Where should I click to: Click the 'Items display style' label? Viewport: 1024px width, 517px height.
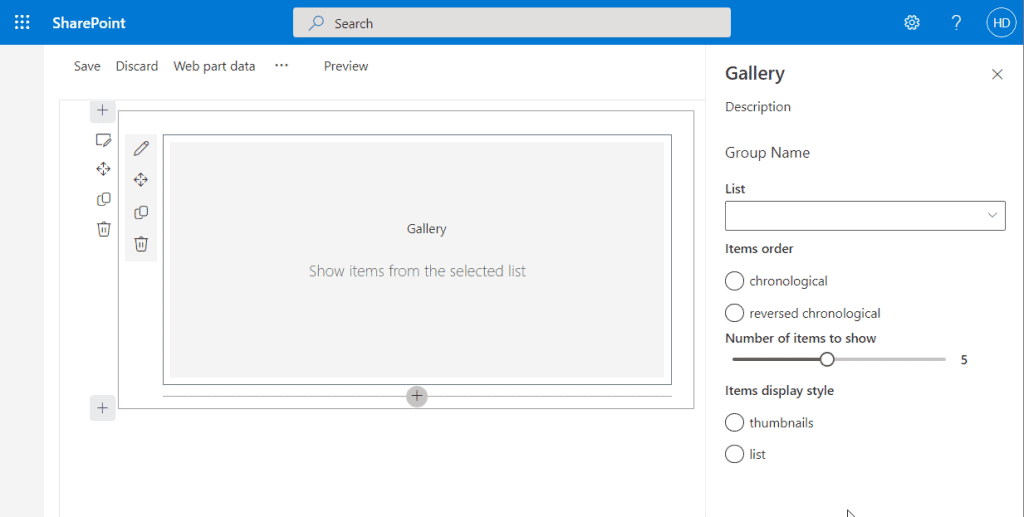point(779,390)
